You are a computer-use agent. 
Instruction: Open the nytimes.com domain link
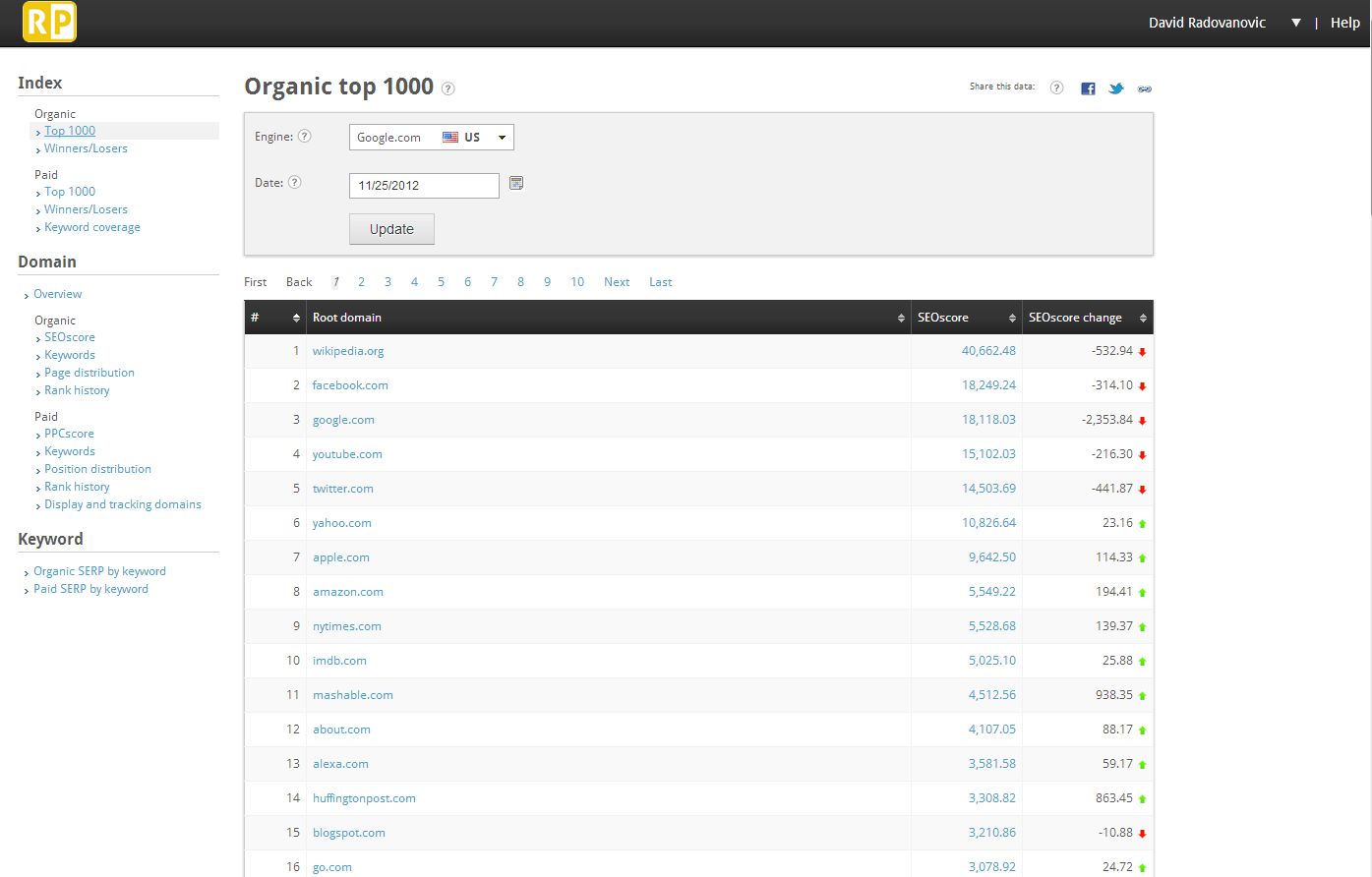tap(347, 626)
